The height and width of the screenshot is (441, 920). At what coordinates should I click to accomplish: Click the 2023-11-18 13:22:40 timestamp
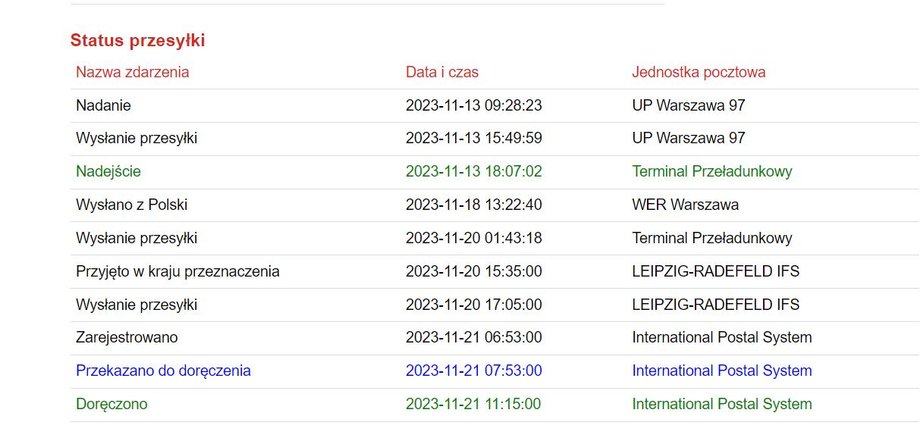(474, 205)
